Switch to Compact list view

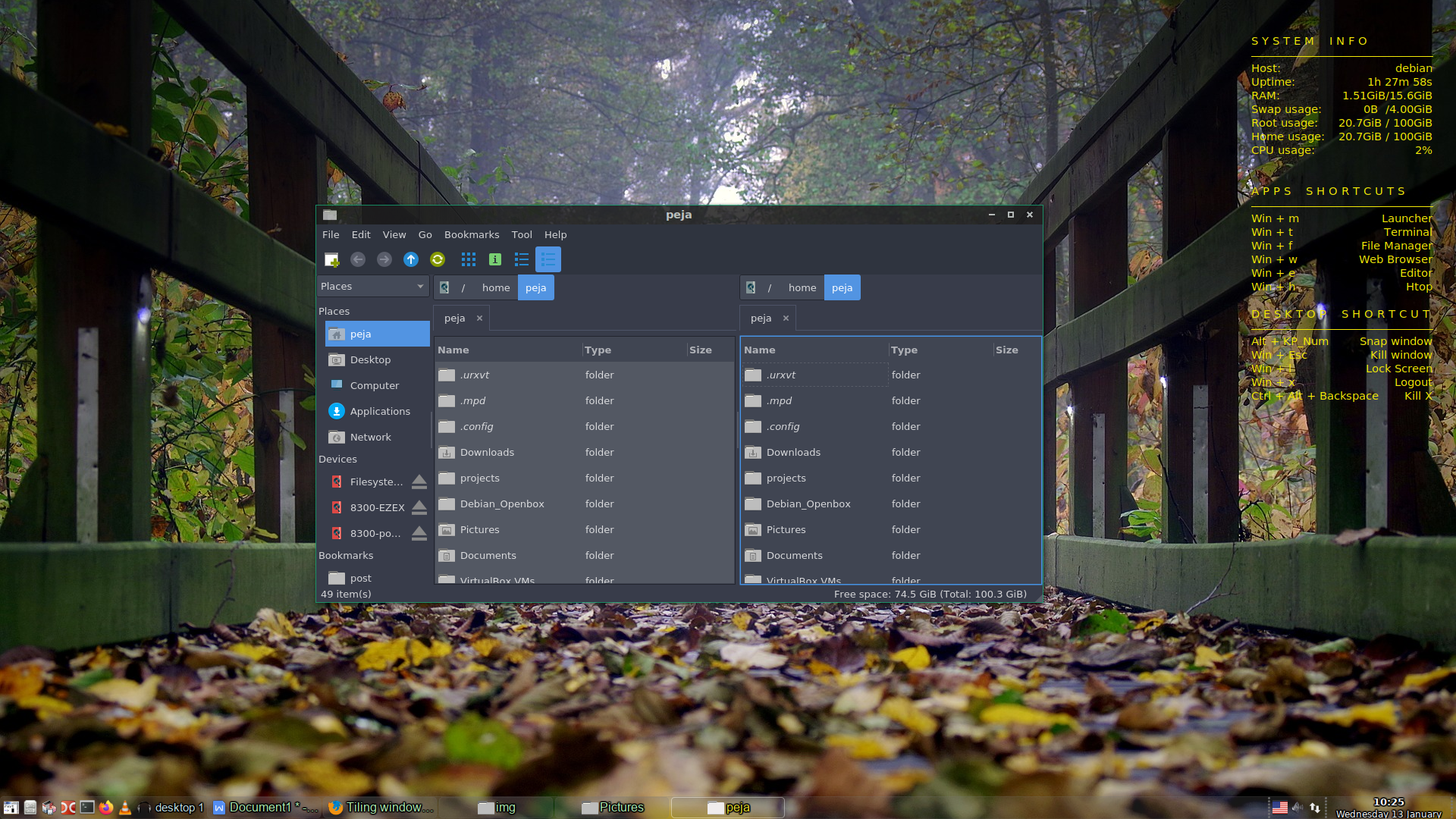click(522, 259)
